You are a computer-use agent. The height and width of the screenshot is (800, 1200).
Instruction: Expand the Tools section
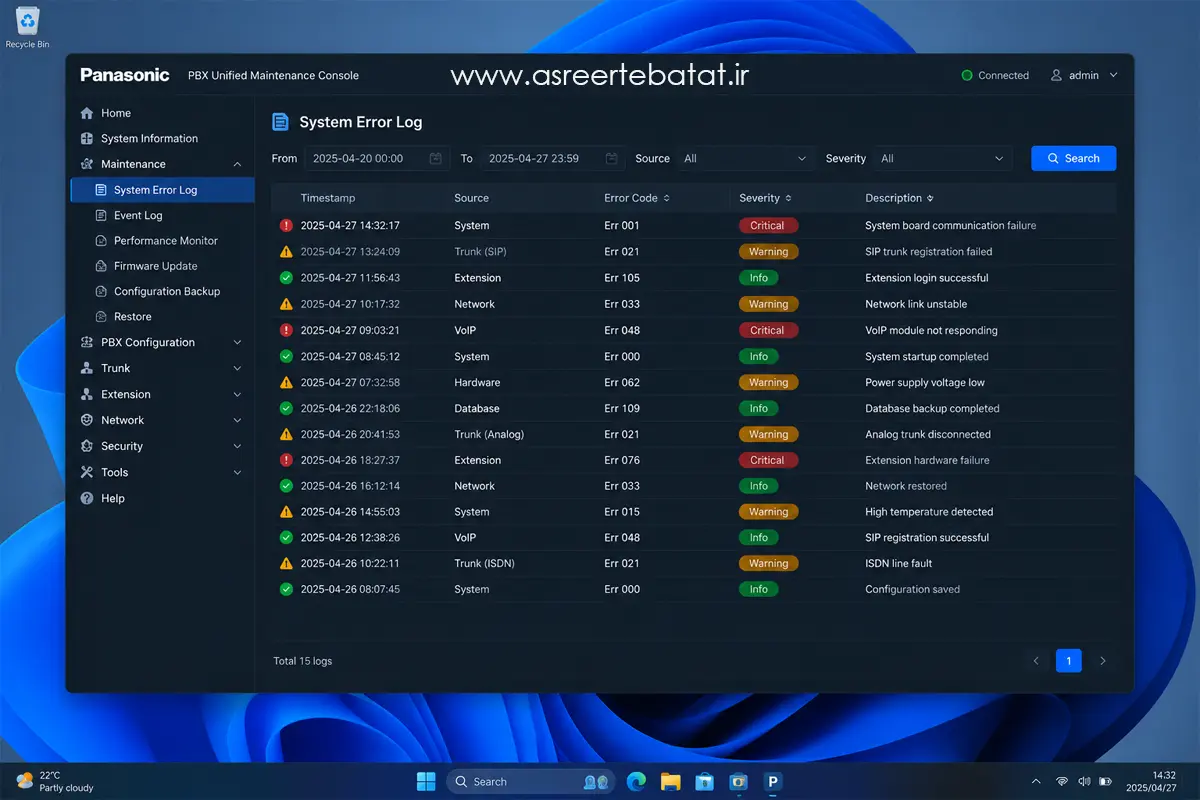pos(237,472)
